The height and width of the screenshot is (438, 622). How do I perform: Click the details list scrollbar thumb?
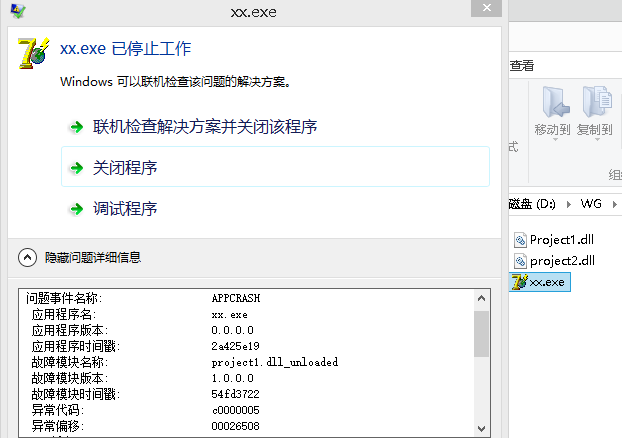481,334
